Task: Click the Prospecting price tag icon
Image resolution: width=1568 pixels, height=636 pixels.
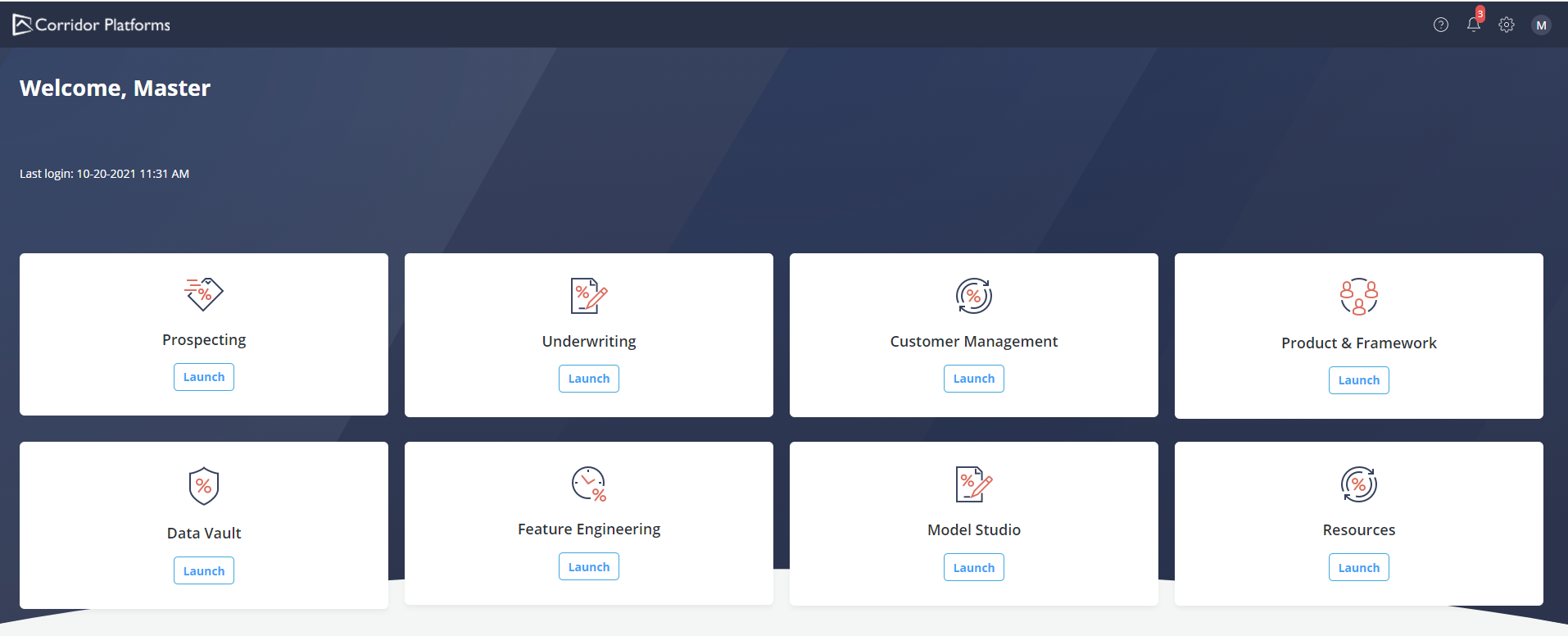Action: pos(204,294)
